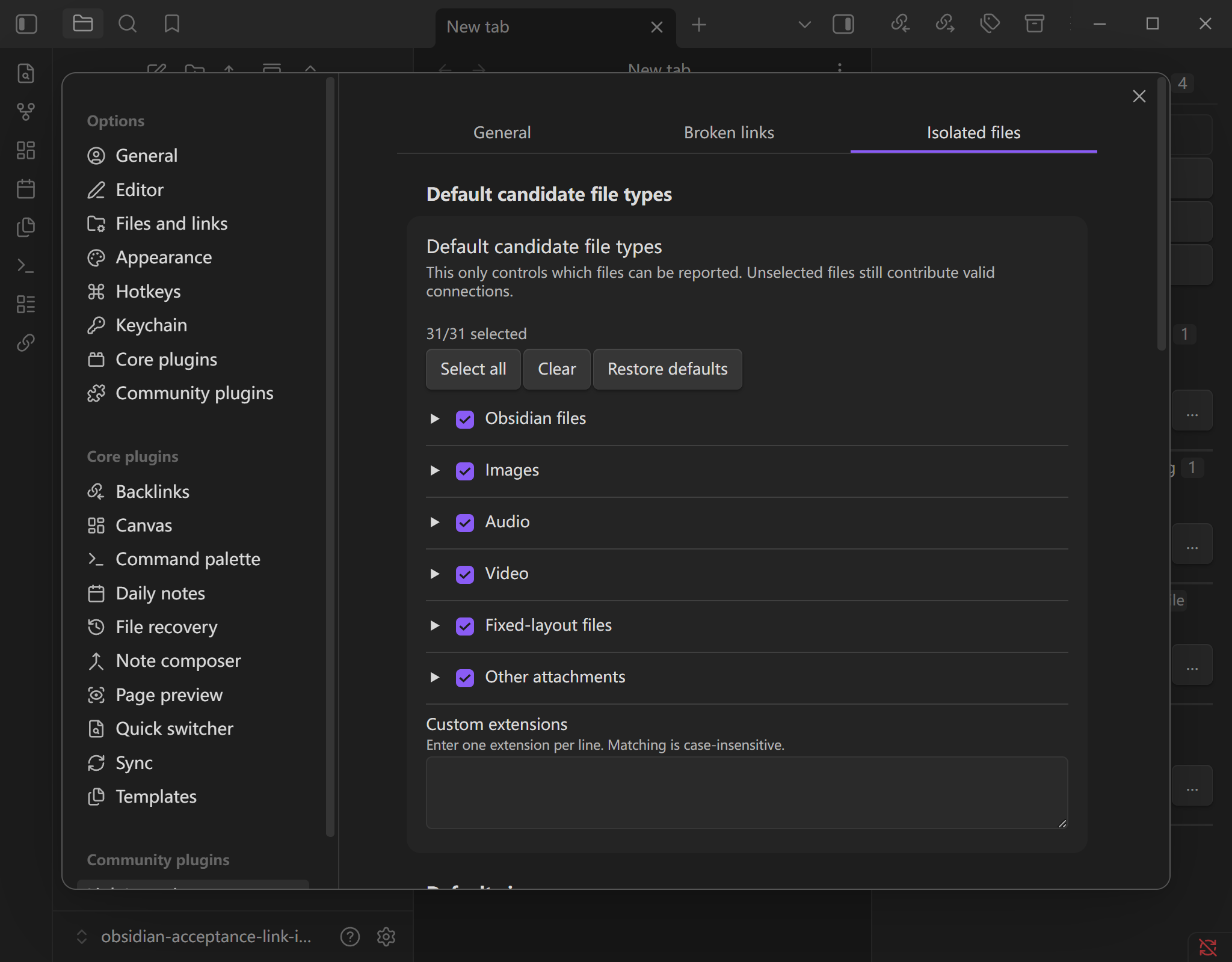Uncheck the Images checkbox
Viewport: 1232px width, 962px height.
click(465, 471)
